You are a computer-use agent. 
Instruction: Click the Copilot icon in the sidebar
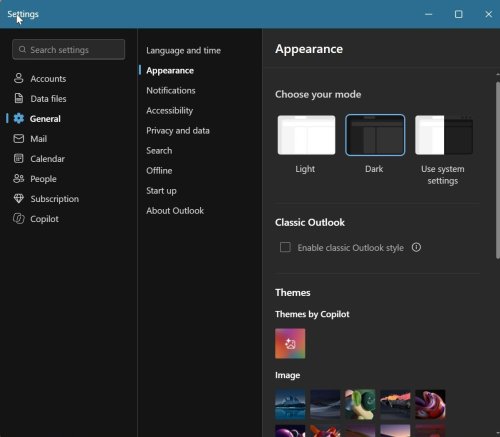19,219
